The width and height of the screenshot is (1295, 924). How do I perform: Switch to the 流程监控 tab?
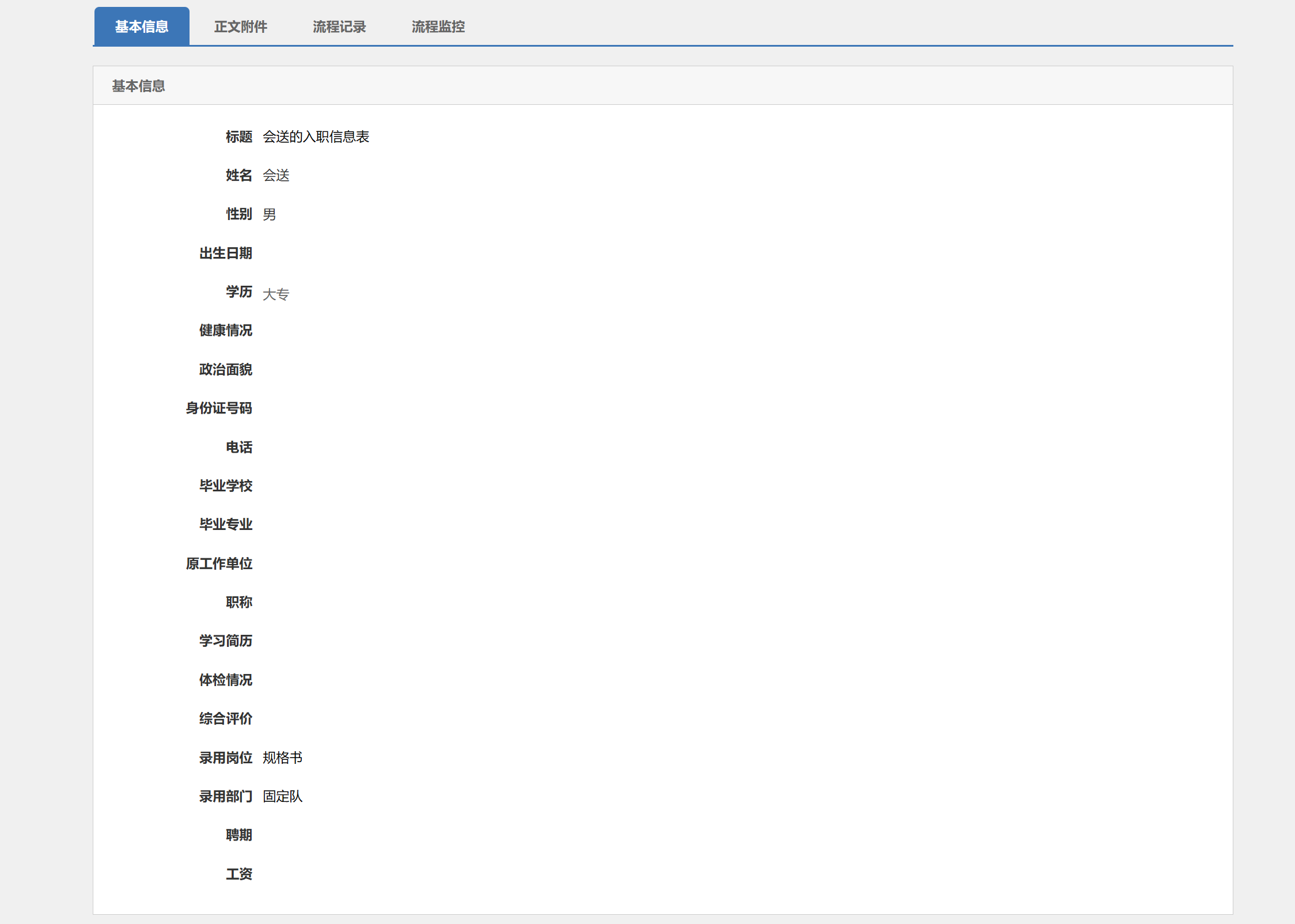tap(438, 26)
